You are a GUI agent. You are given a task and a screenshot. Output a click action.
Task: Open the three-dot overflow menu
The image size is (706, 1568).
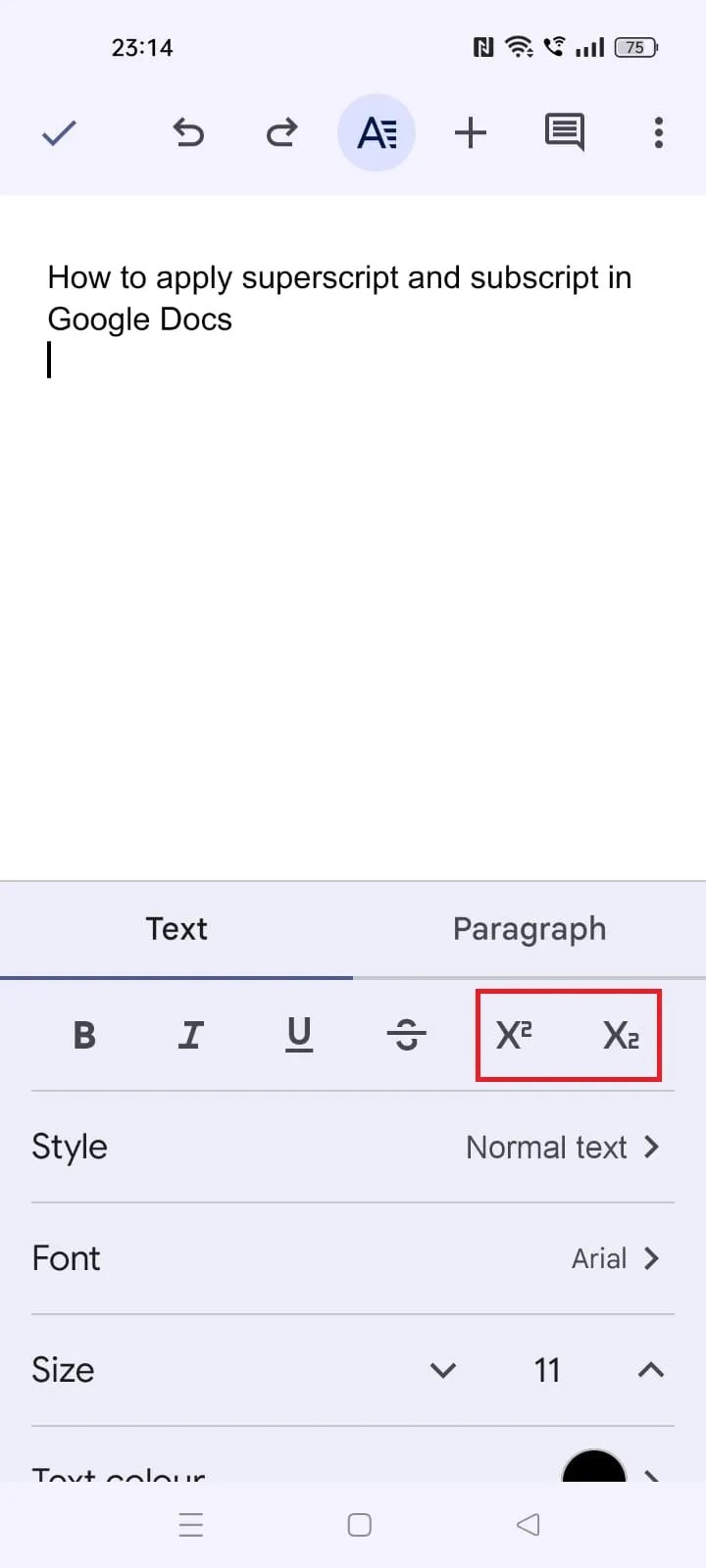point(658,132)
